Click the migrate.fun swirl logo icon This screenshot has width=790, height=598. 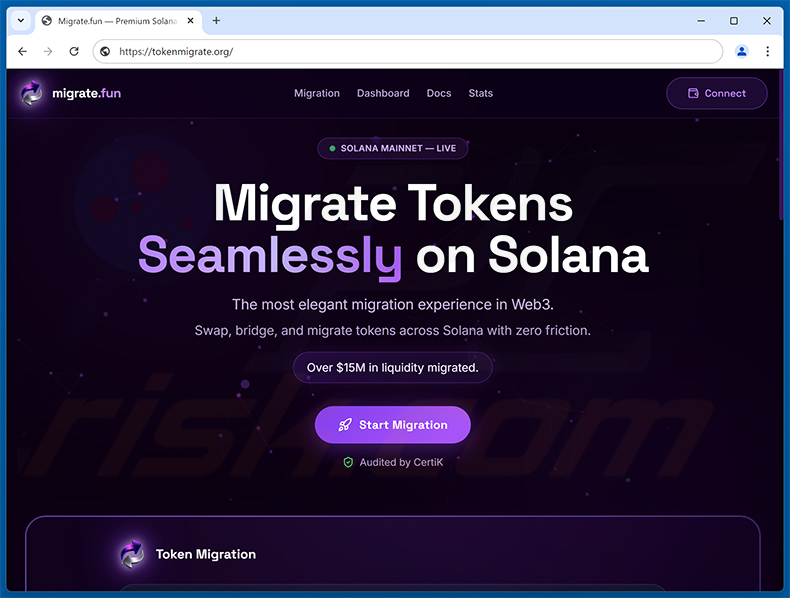pyautogui.click(x=32, y=93)
